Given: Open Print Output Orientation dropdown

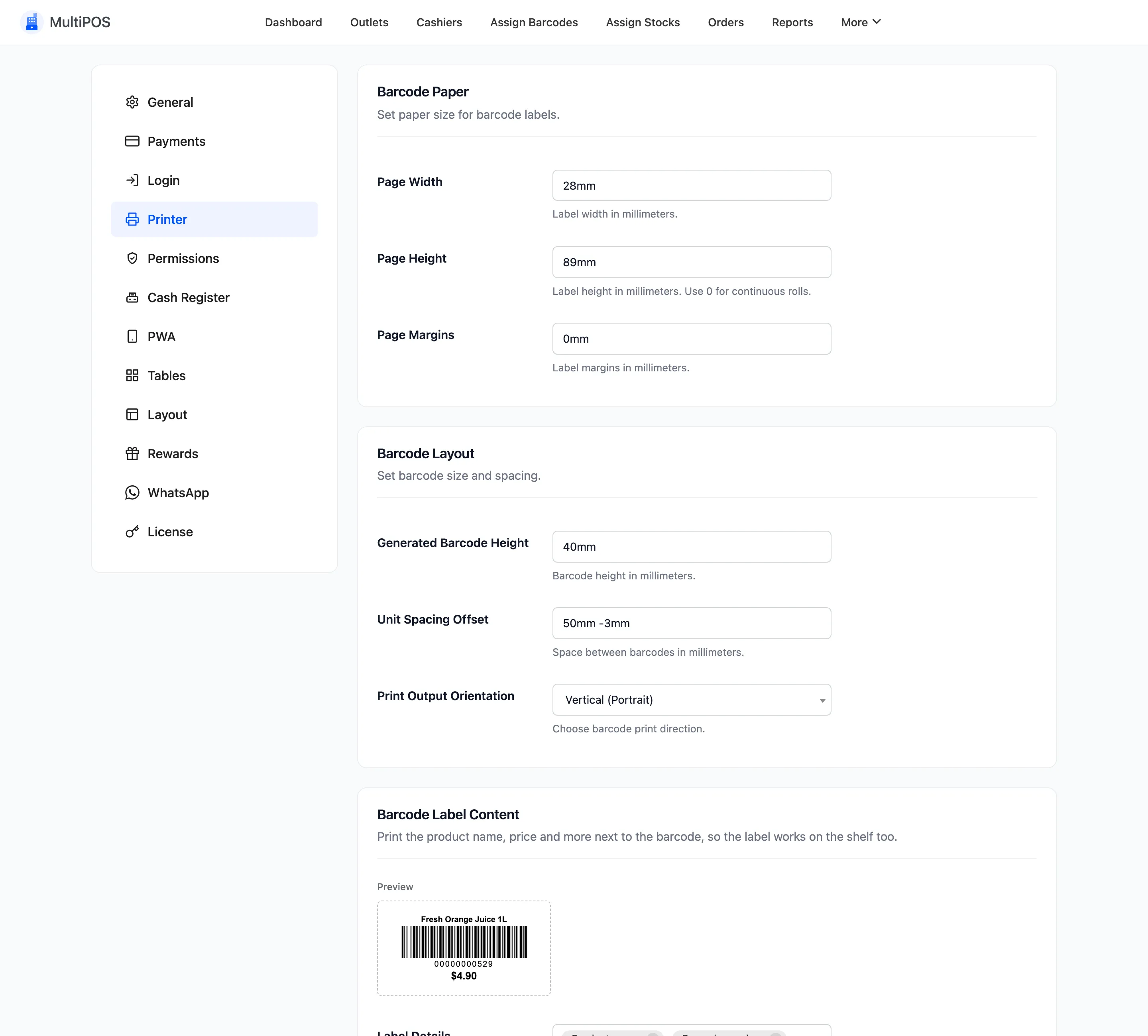Looking at the screenshot, I should coord(691,700).
